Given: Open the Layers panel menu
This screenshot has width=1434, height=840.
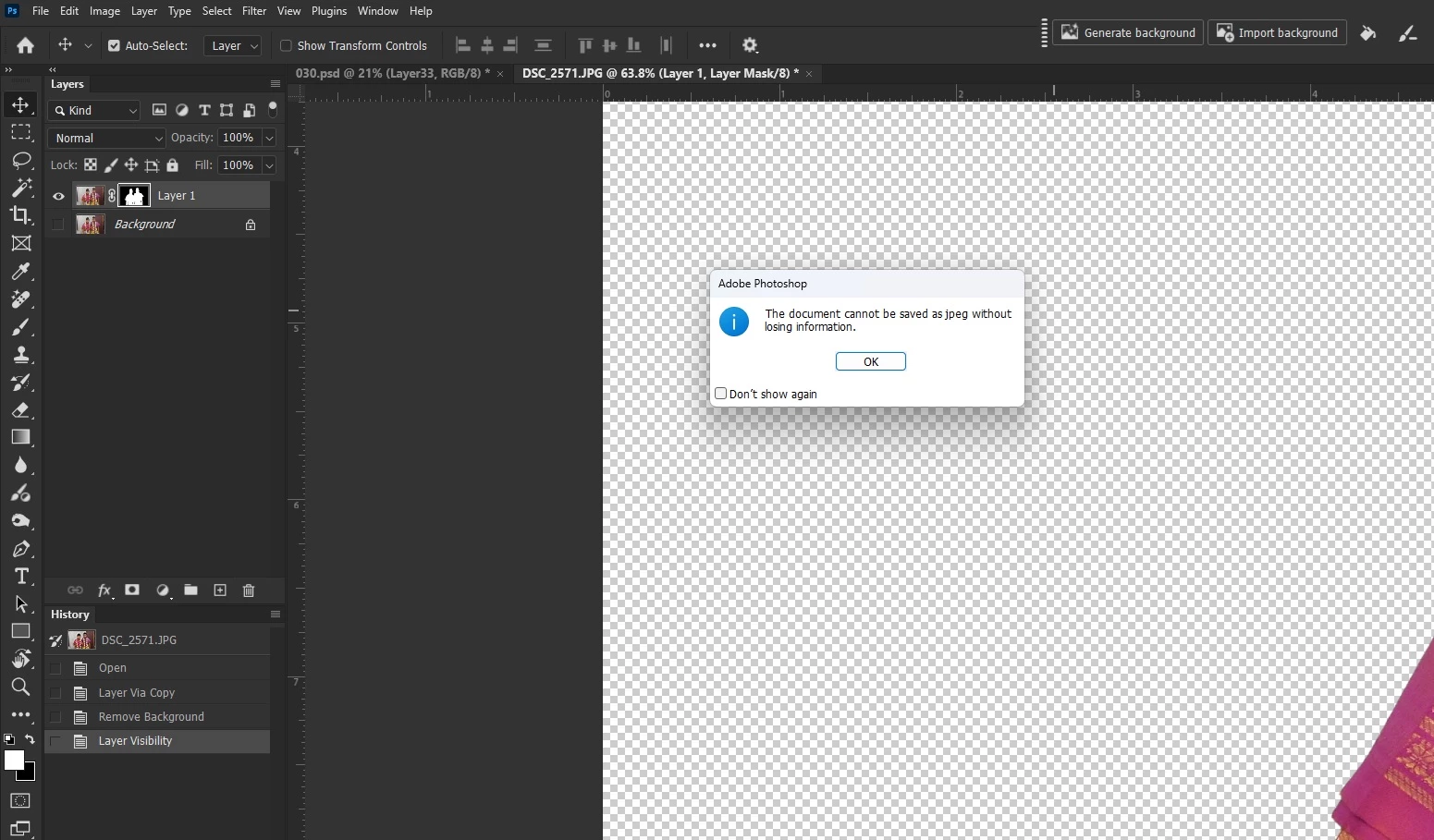Looking at the screenshot, I should (275, 84).
